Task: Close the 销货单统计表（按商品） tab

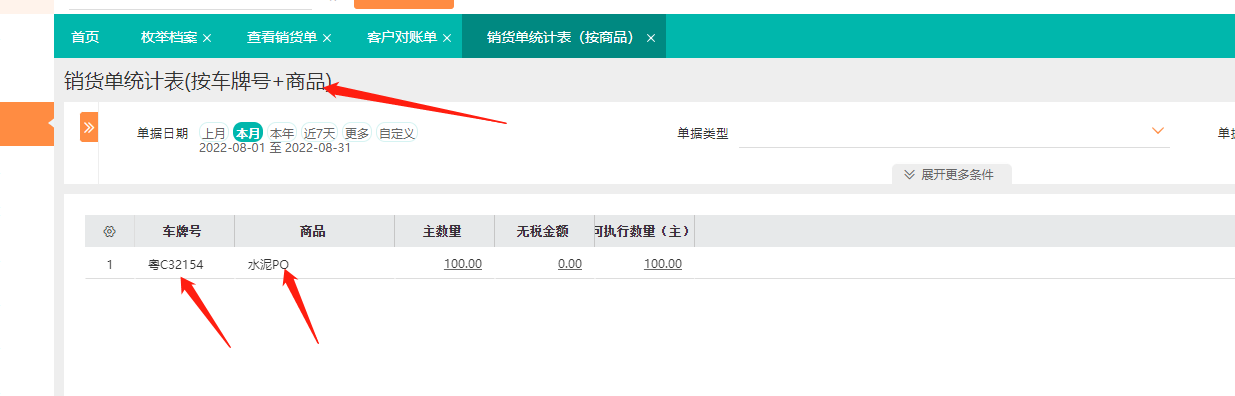Action: (x=651, y=38)
